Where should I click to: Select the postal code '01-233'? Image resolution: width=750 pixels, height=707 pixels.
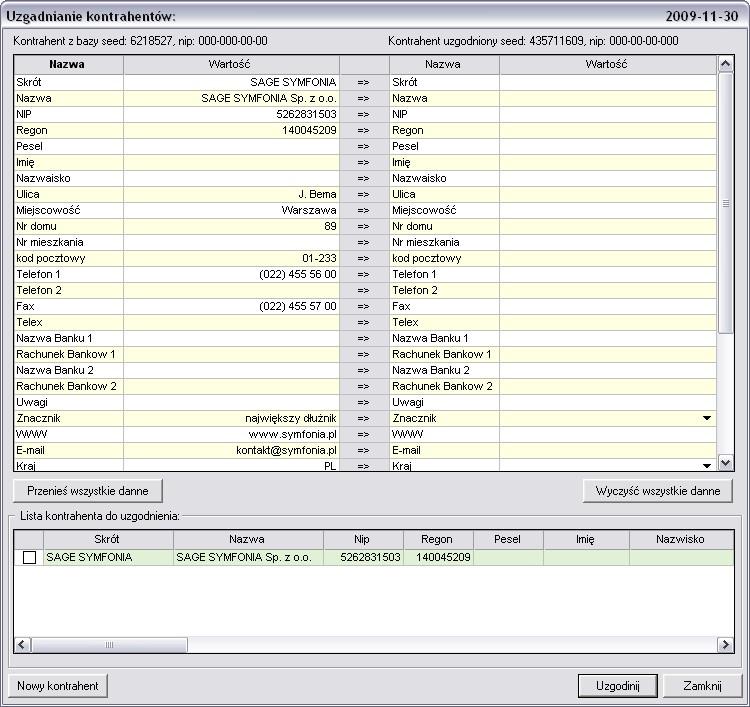(x=319, y=258)
